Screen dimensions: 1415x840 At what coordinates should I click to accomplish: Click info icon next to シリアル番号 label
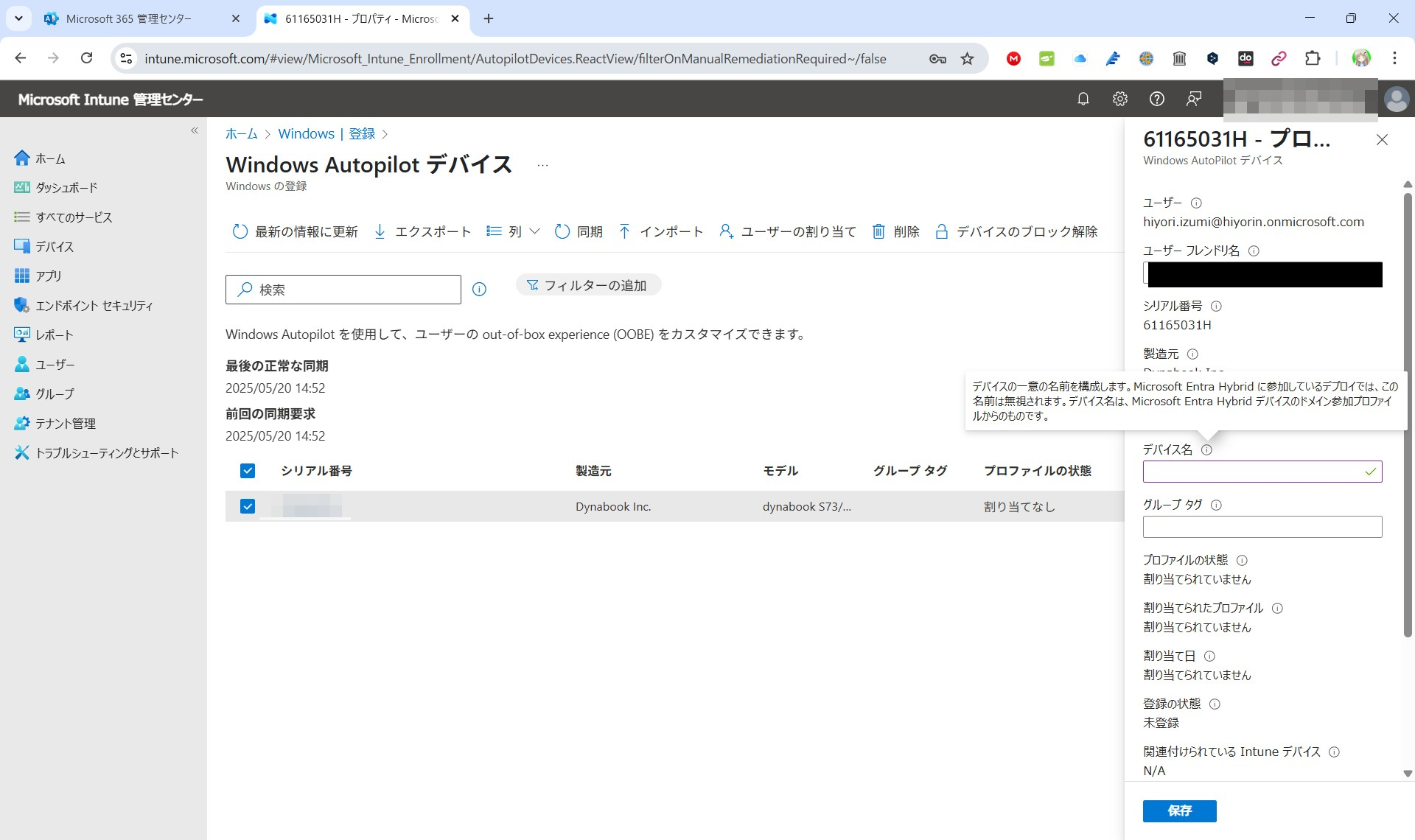(1216, 306)
